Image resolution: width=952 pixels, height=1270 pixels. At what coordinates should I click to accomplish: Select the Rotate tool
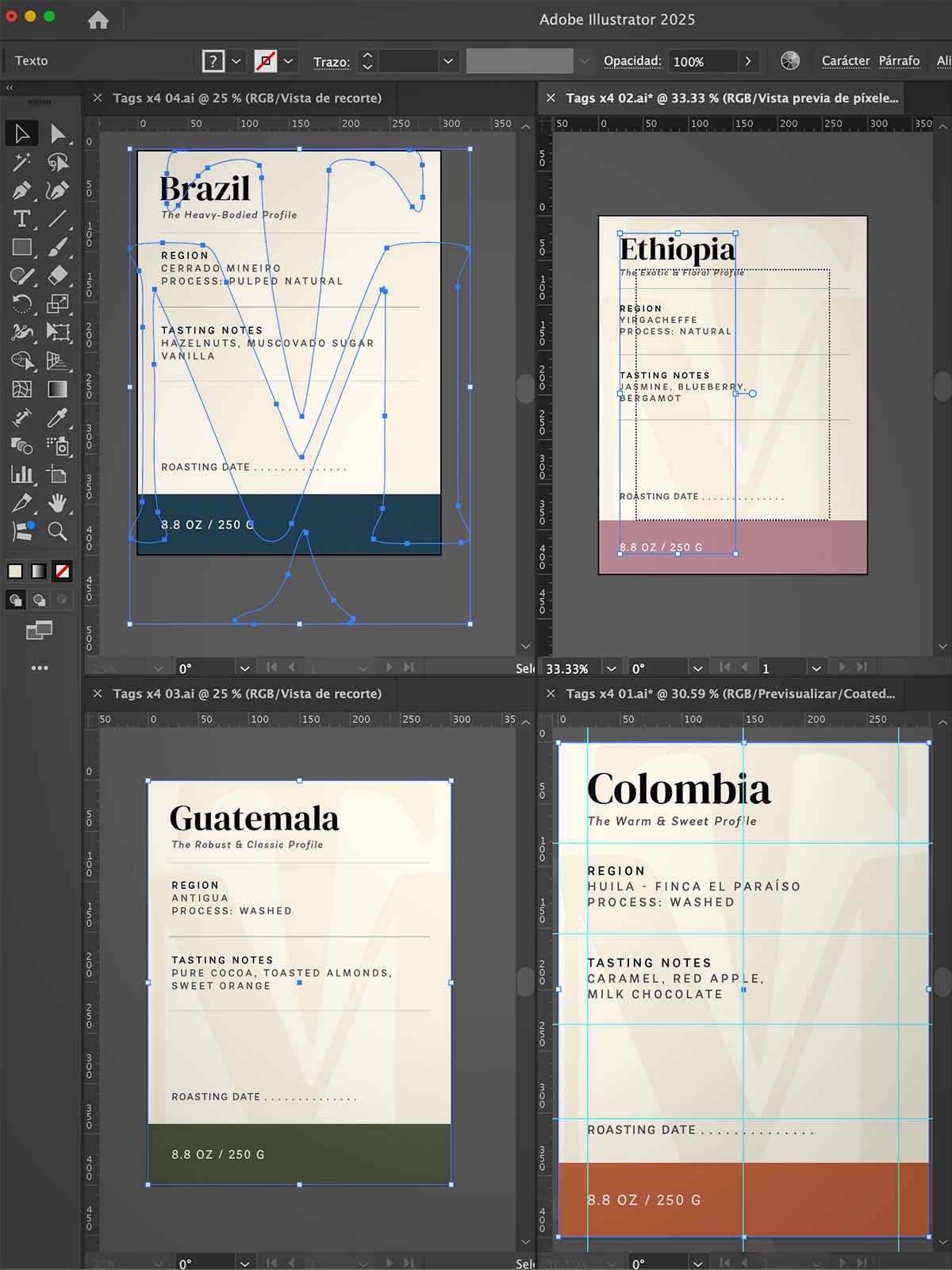tap(21, 303)
